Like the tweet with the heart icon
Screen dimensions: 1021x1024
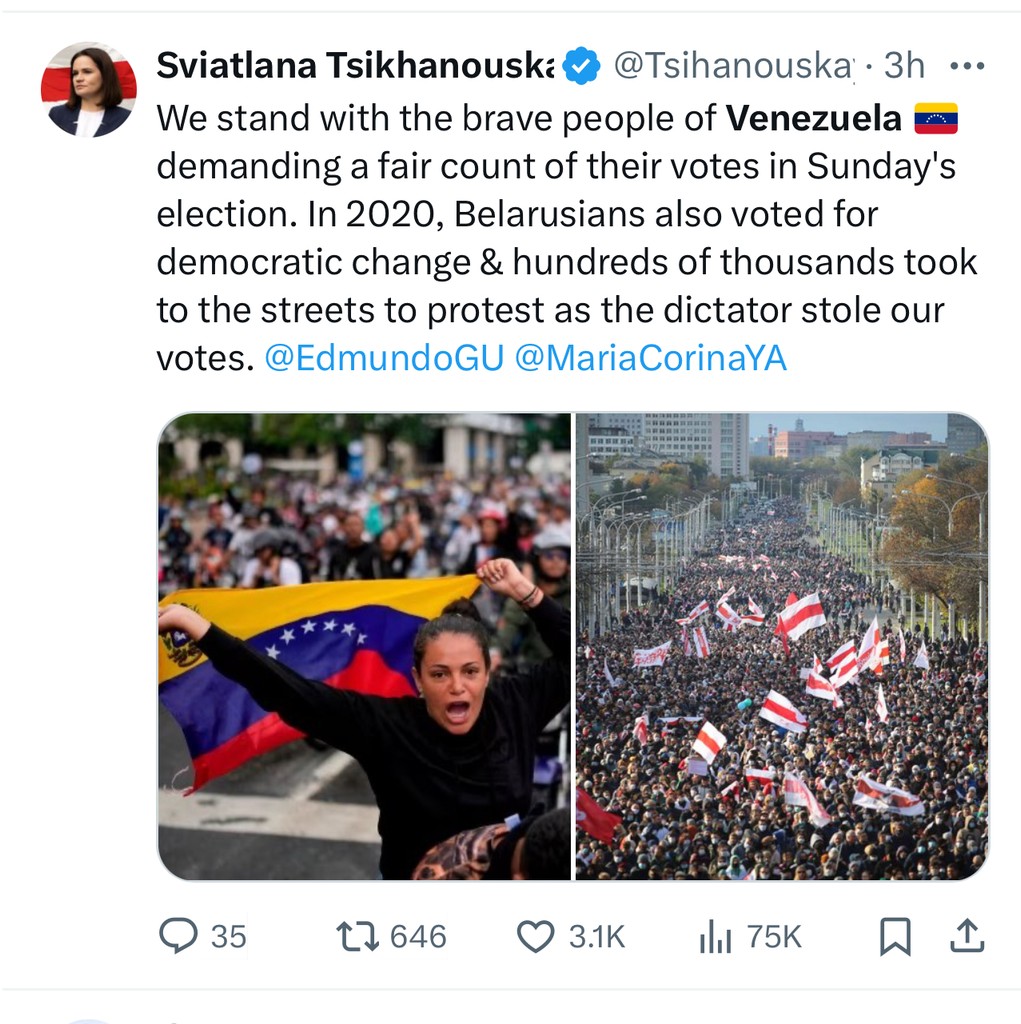(x=535, y=936)
